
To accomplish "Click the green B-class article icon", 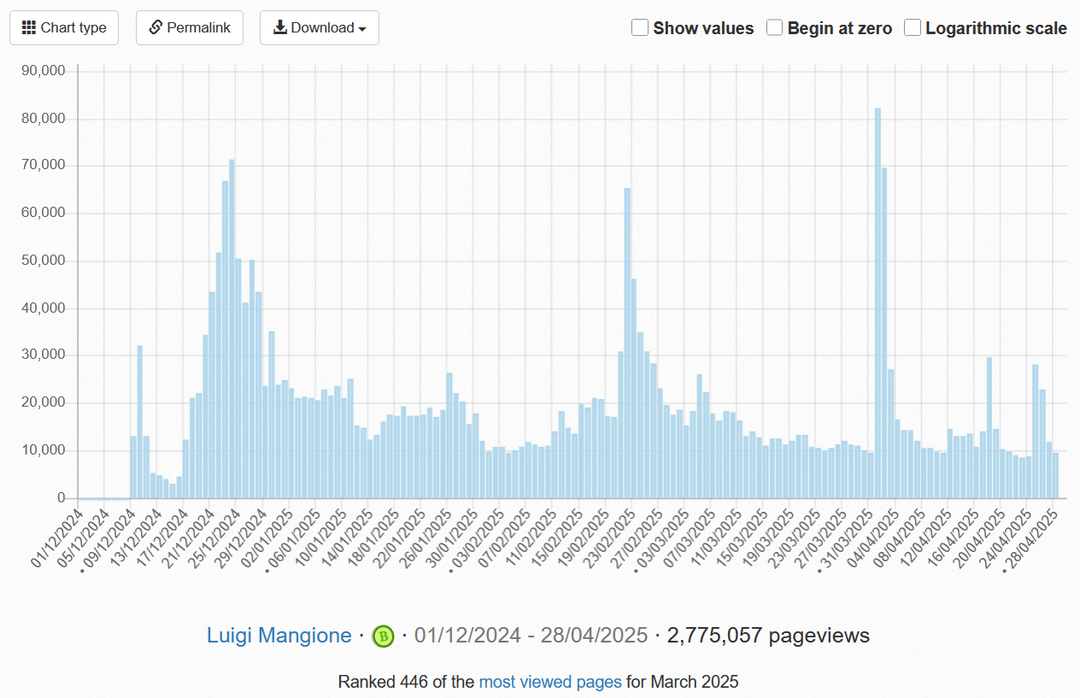I will tap(383, 636).
